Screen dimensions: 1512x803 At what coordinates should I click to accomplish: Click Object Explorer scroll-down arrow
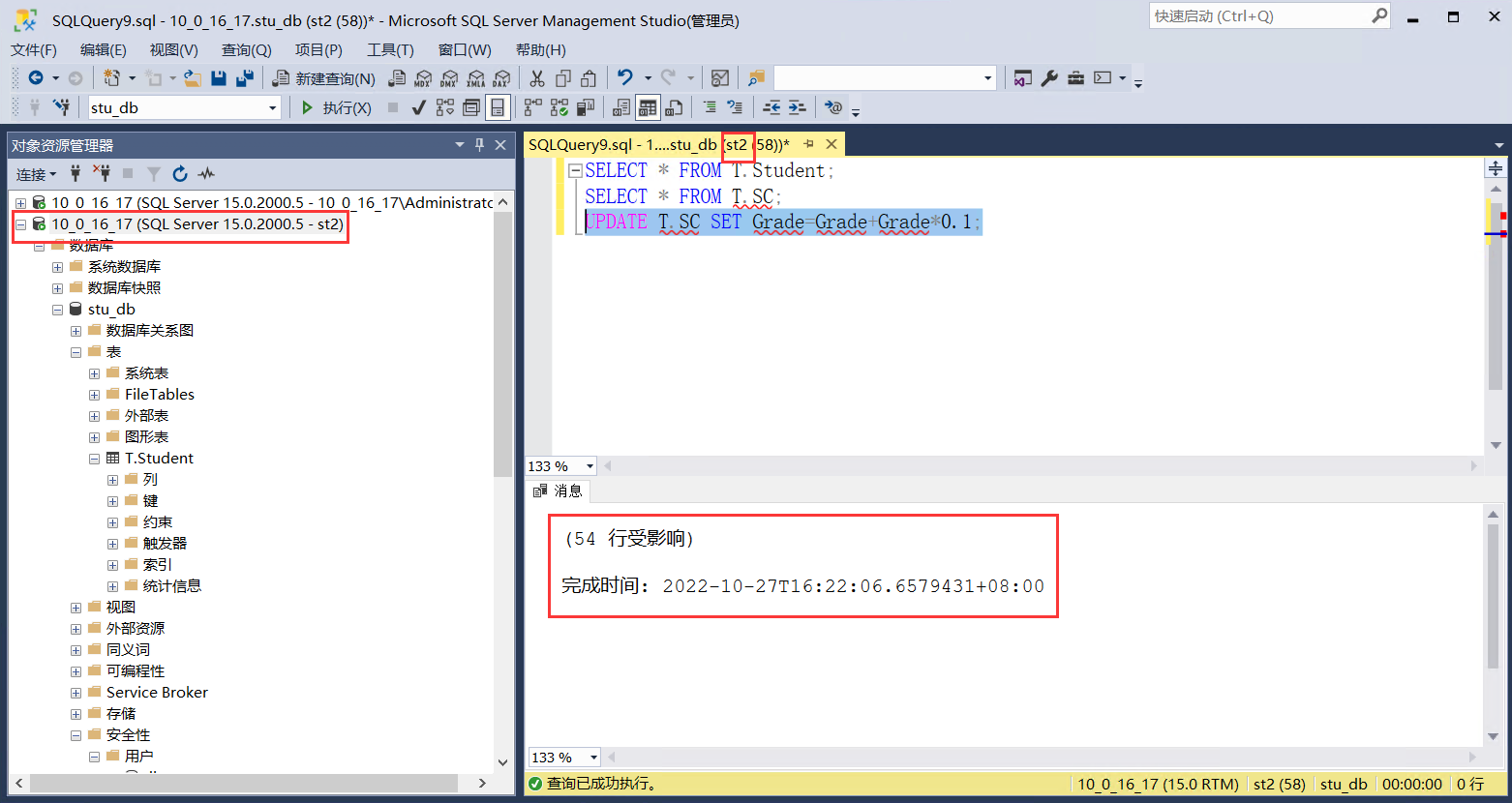click(x=502, y=762)
